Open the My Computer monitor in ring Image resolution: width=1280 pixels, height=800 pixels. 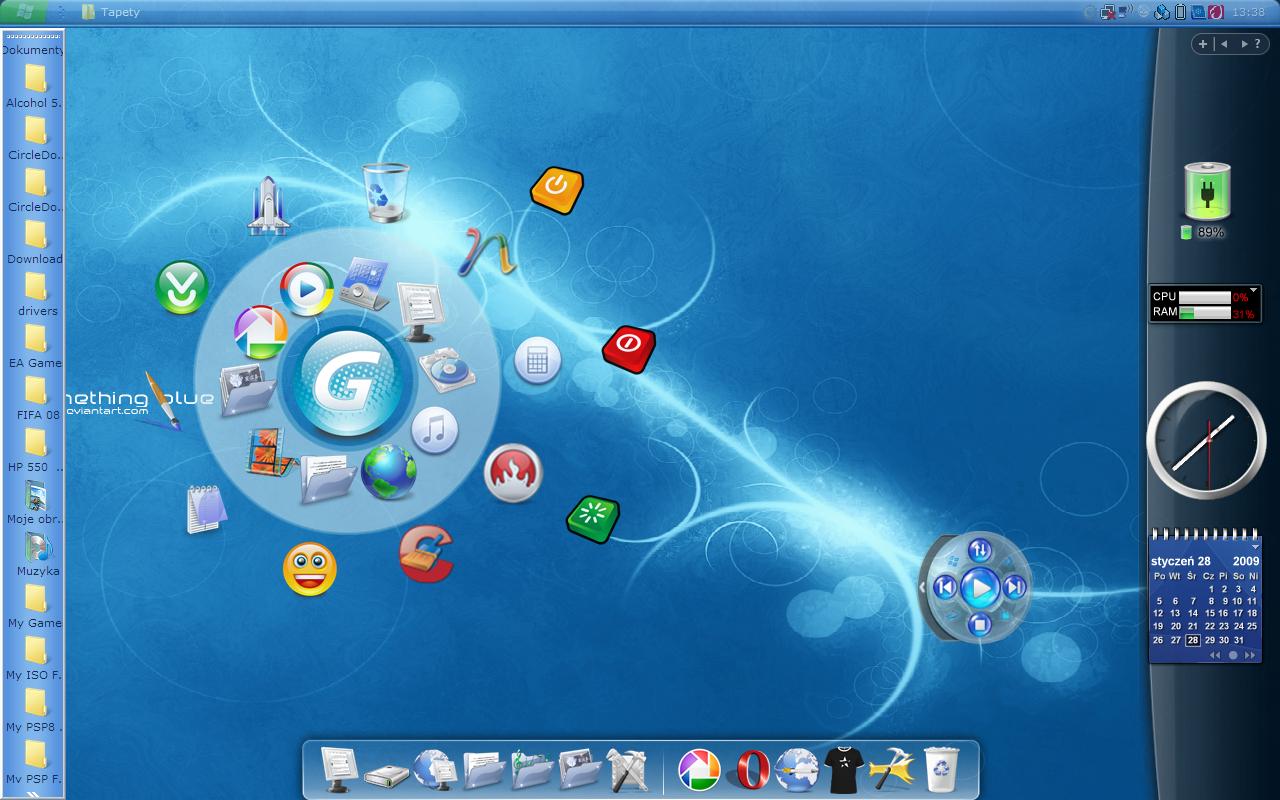point(419,311)
